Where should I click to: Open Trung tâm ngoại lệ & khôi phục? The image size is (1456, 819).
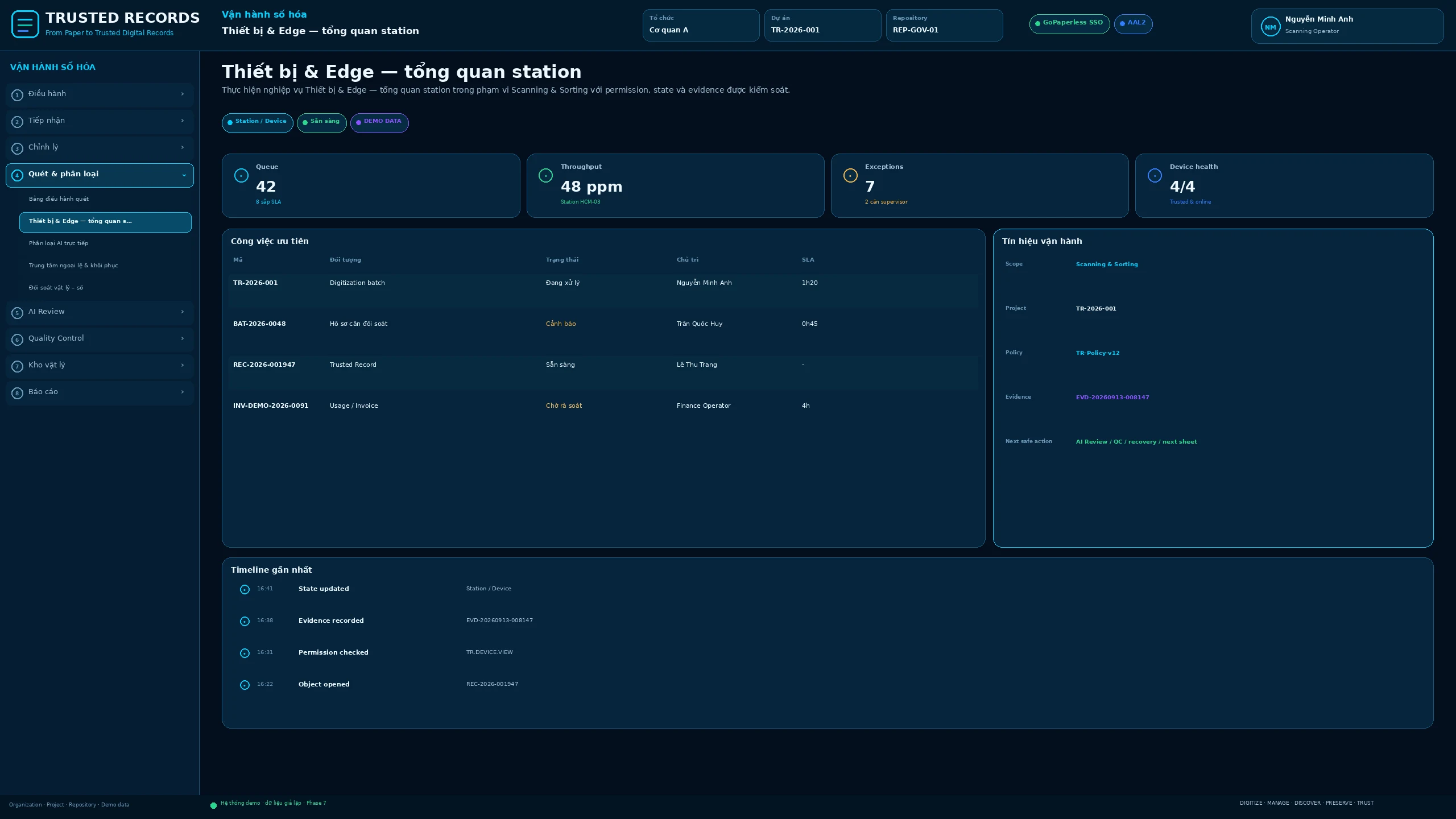(105, 266)
